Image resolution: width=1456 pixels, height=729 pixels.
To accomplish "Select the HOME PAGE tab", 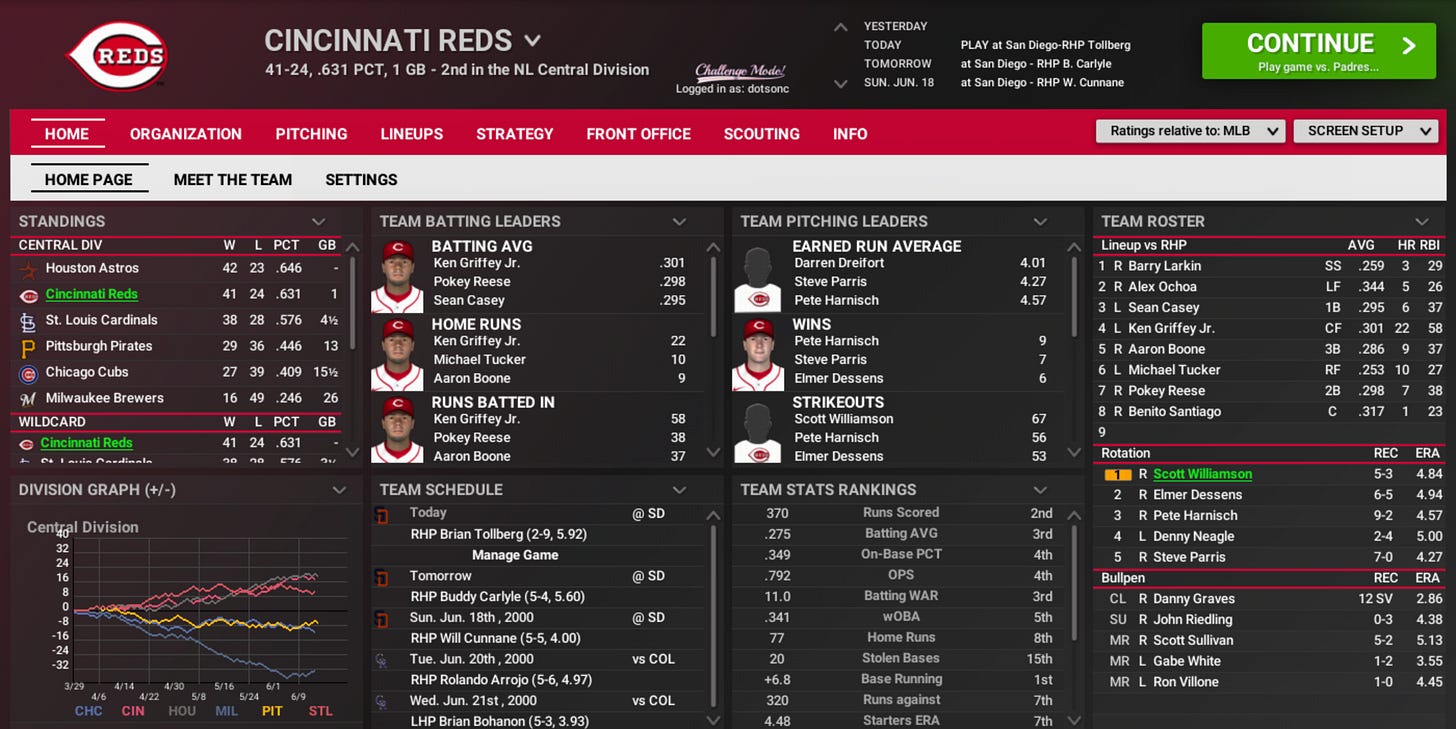I will pyautogui.click(x=89, y=180).
